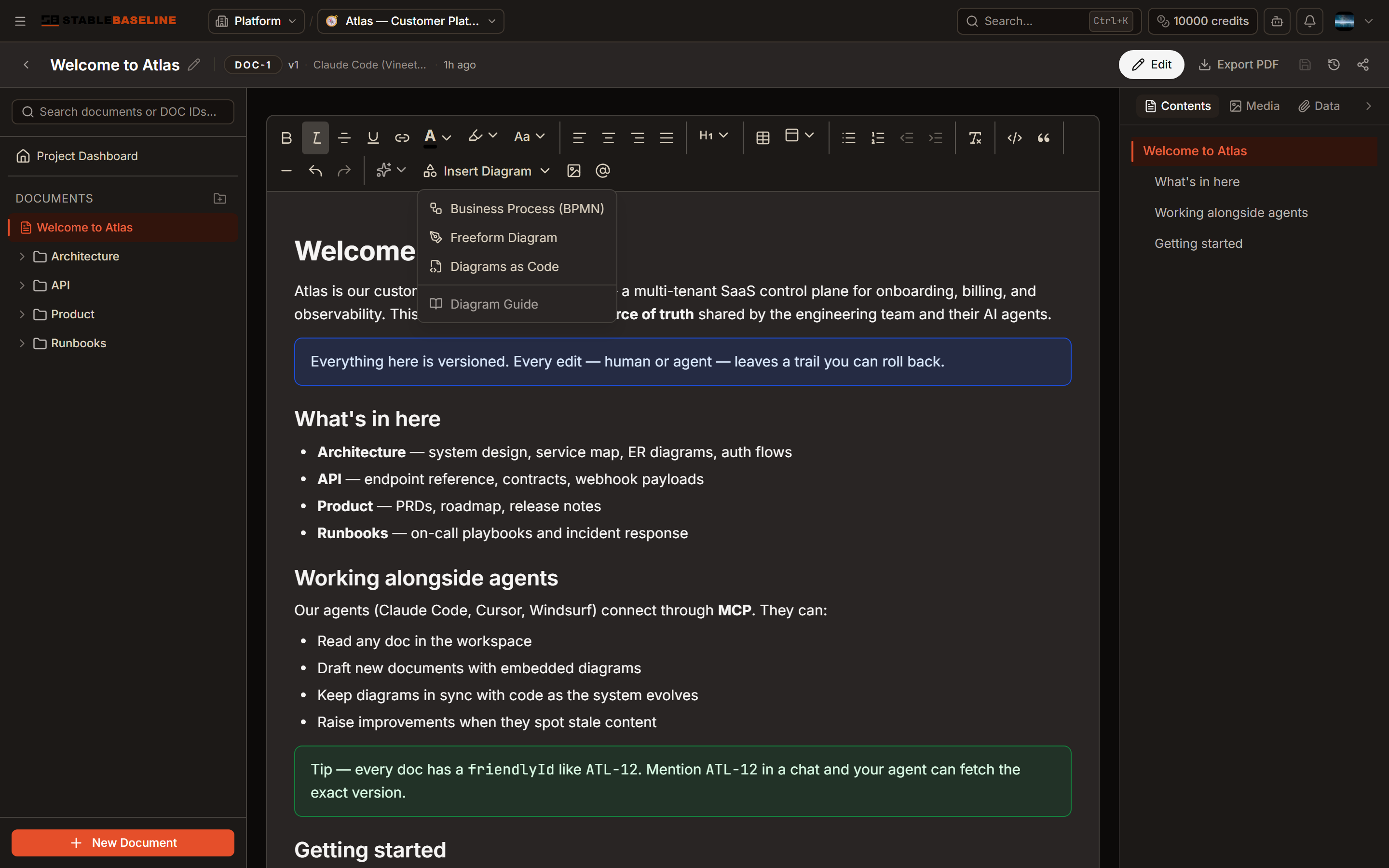Toggle bold formatting
Image resolution: width=1389 pixels, height=868 pixels.
point(286,138)
